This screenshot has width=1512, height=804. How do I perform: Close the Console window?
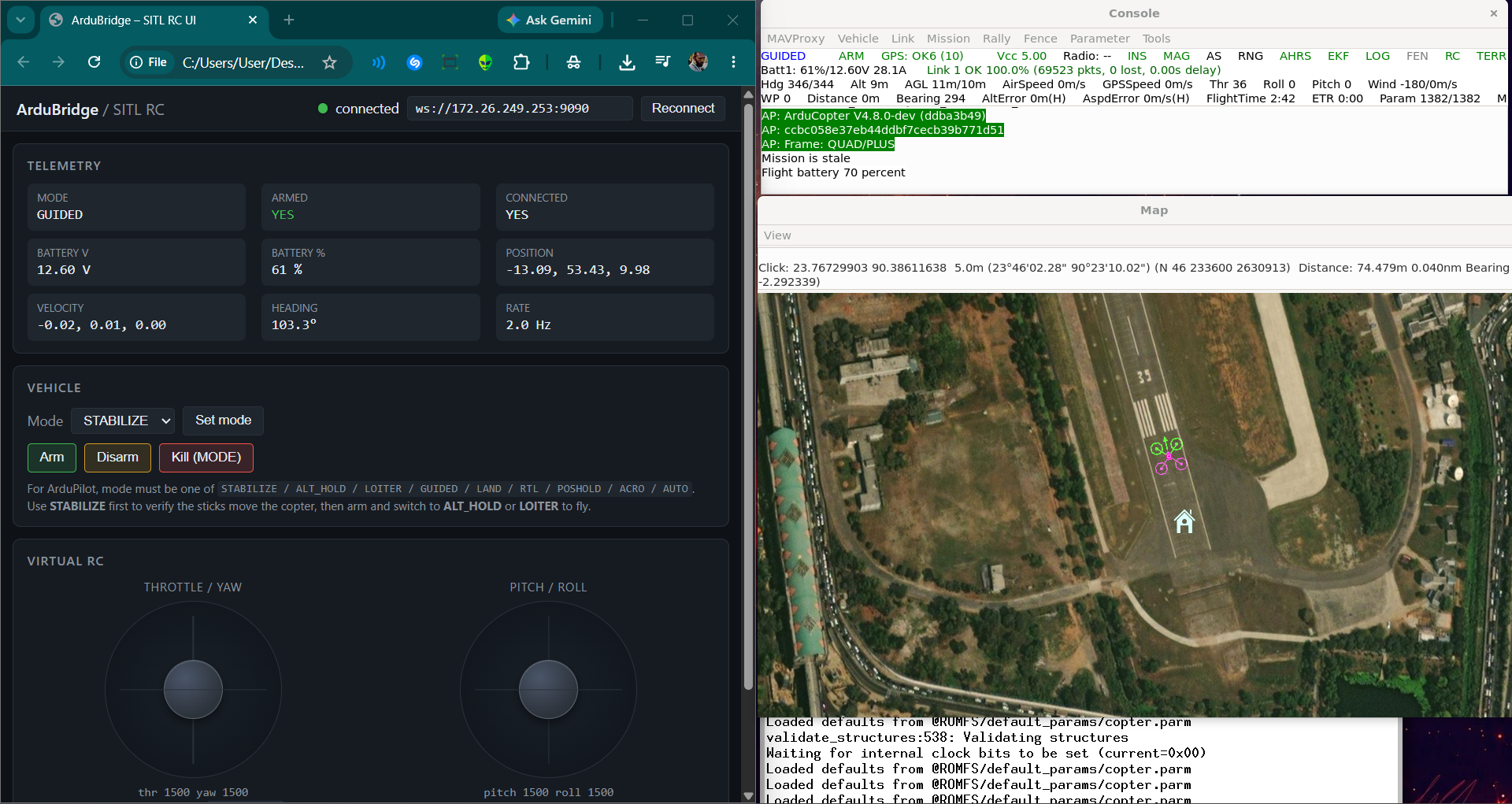point(1493,13)
